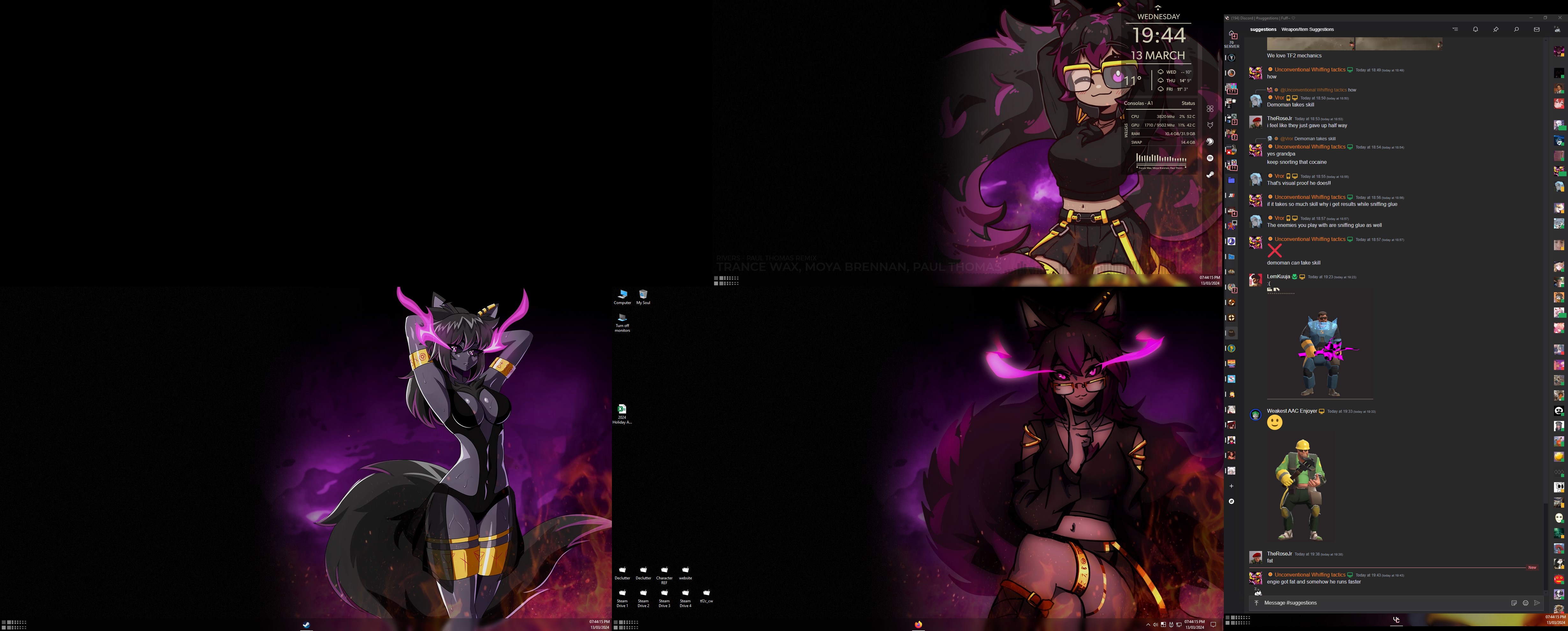The image size is (1568, 631).
Task: Click fox icon in widget sidebar
Action: [x=1210, y=125]
